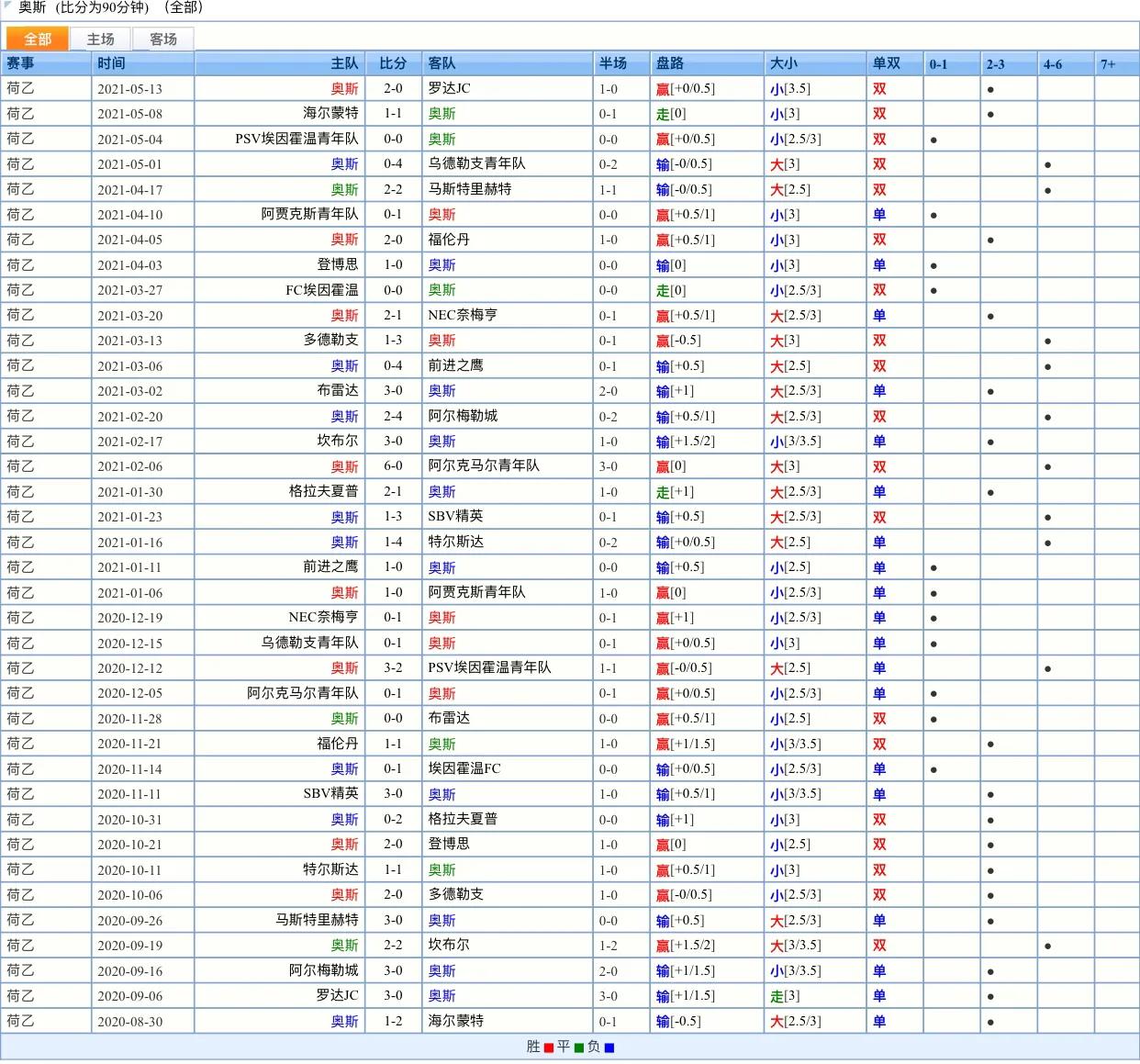Screen dimensions: 1140x1064
Task: Click the blue 负 legend square
Action: [609, 1047]
